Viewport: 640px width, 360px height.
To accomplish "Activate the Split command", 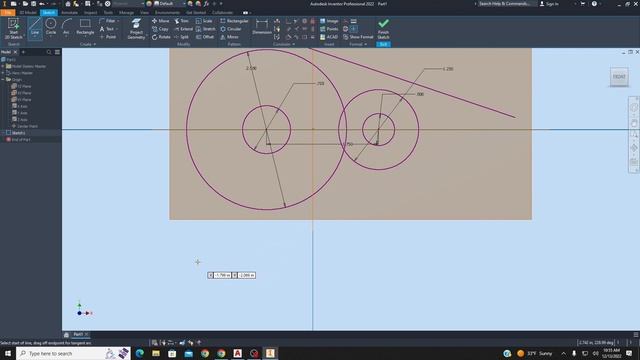I will pos(181,37).
